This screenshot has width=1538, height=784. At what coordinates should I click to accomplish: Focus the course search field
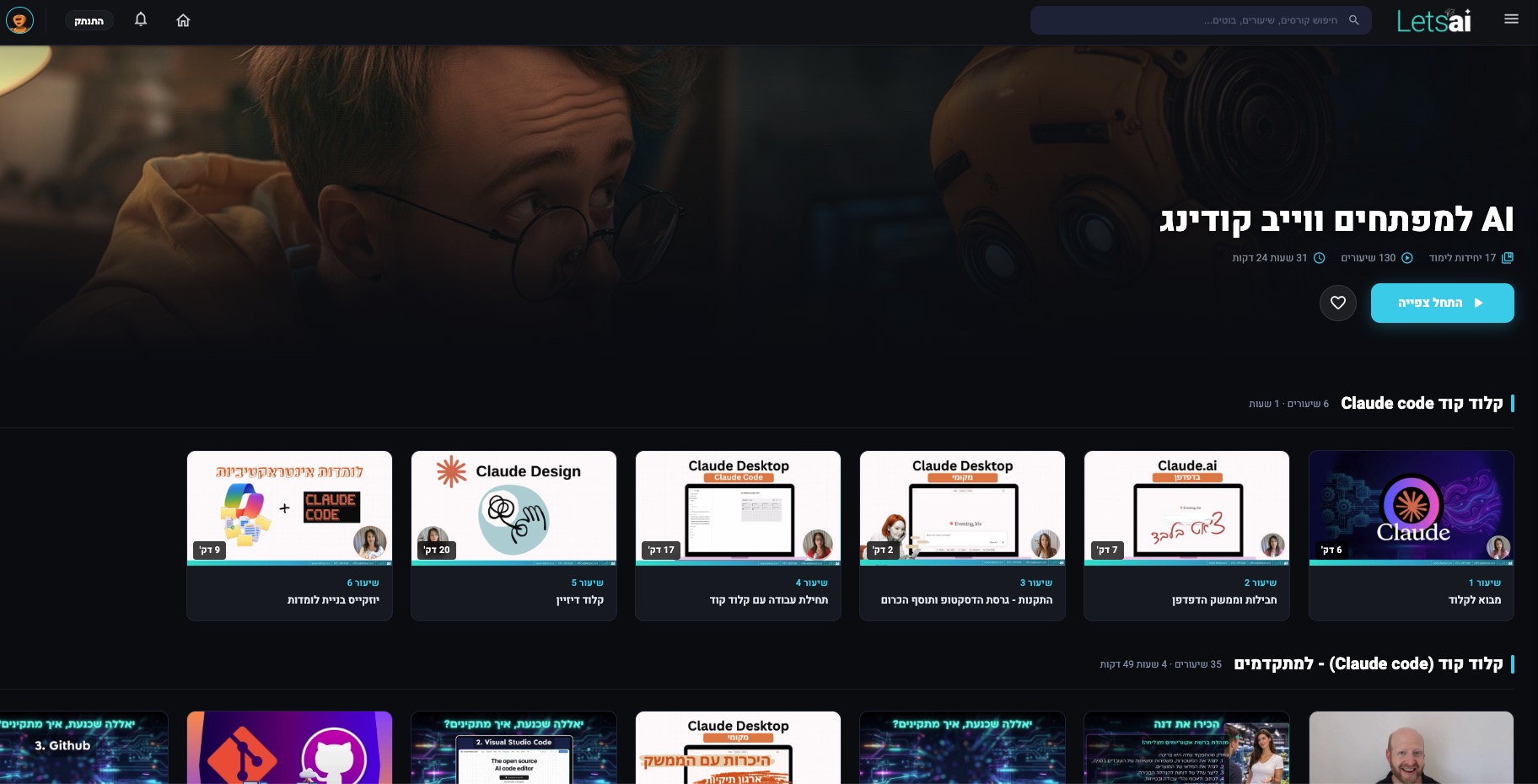coord(1201,20)
